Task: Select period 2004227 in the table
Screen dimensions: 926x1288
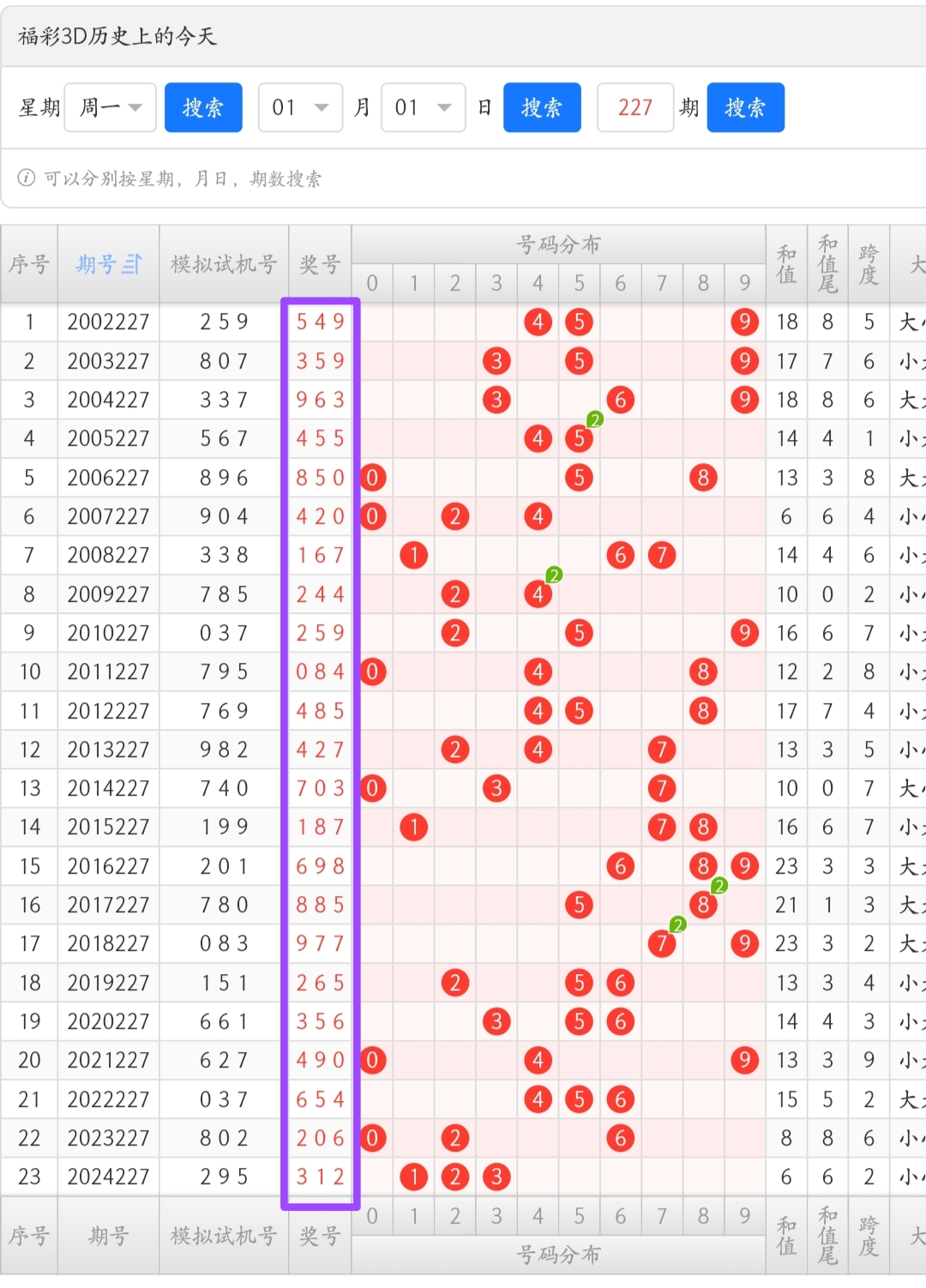Action: [108, 400]
